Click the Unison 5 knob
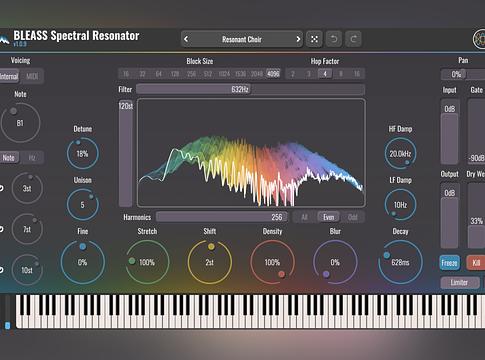485x360 pixels. point(83,205)
